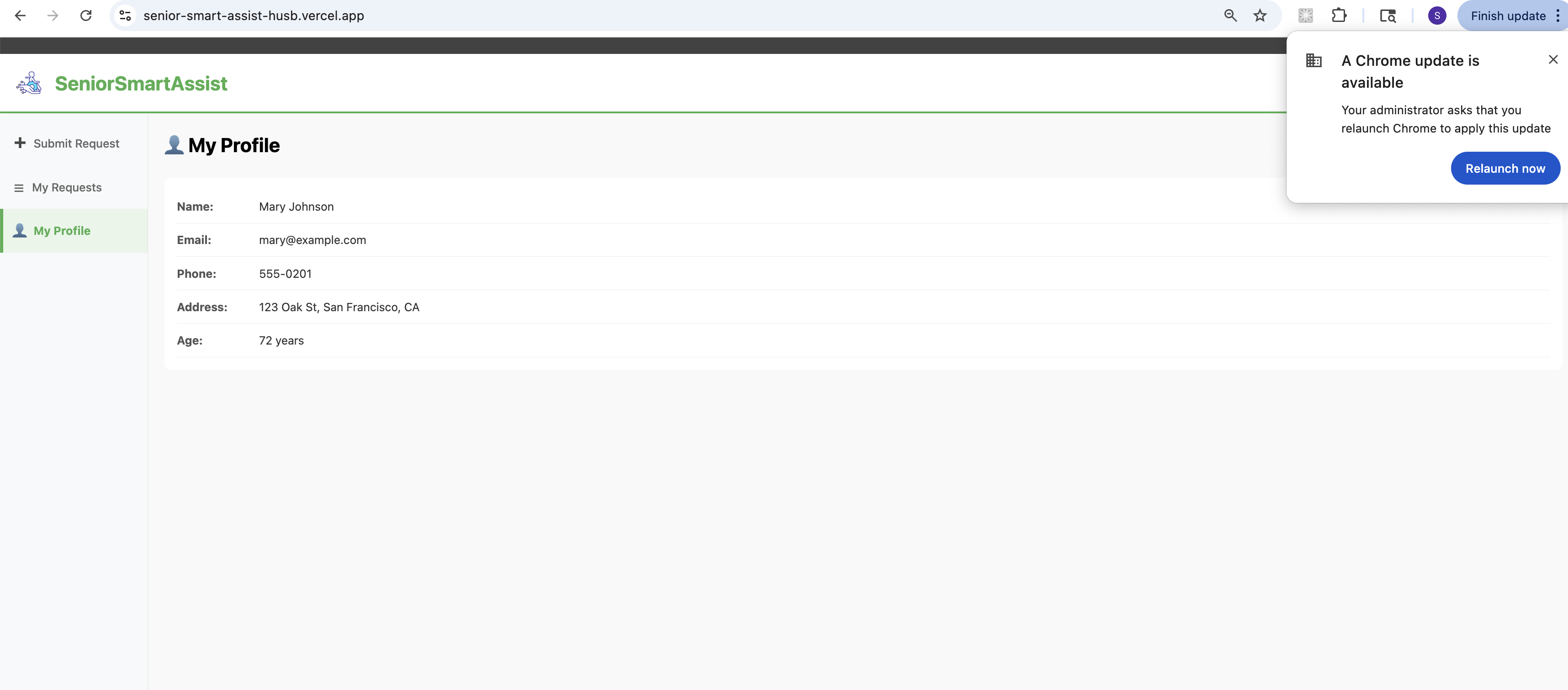
Task: Reload the page with the refresh icon
Action: pyautogui.click(x=86, y=16)
